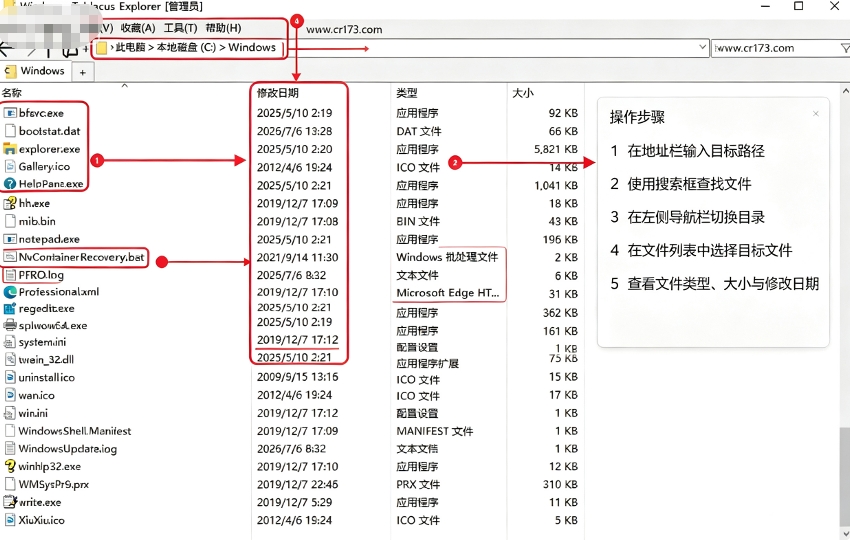Open the address bar history dropdown
This screenshot has width=850, height=540.
pyautogui.click(x=702, y=48)
